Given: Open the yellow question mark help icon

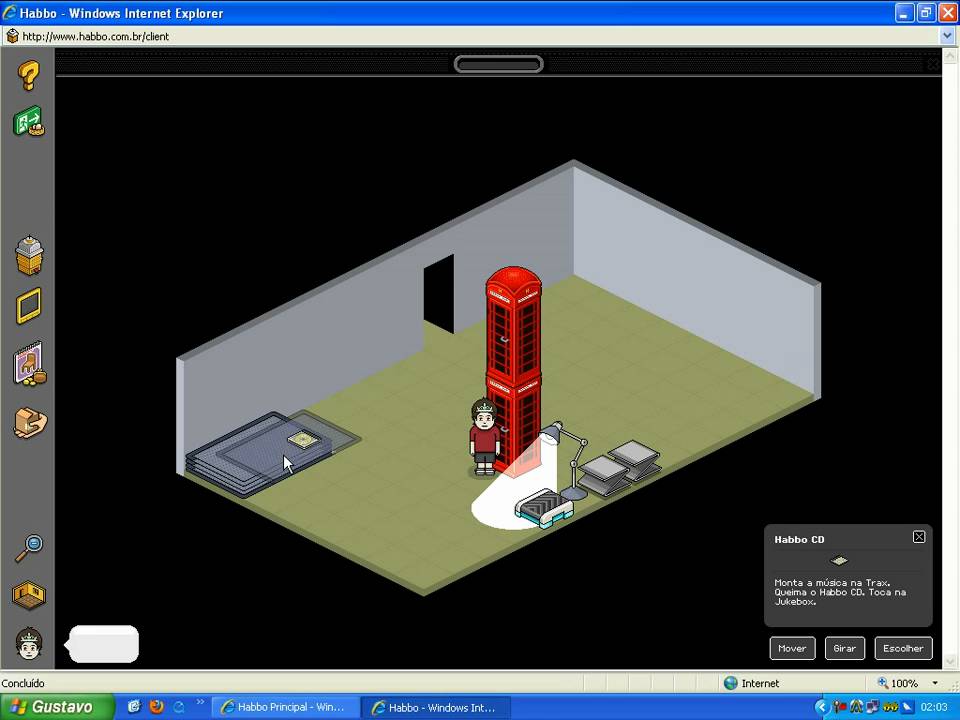Looking at the screenshot, I should 28,76.
